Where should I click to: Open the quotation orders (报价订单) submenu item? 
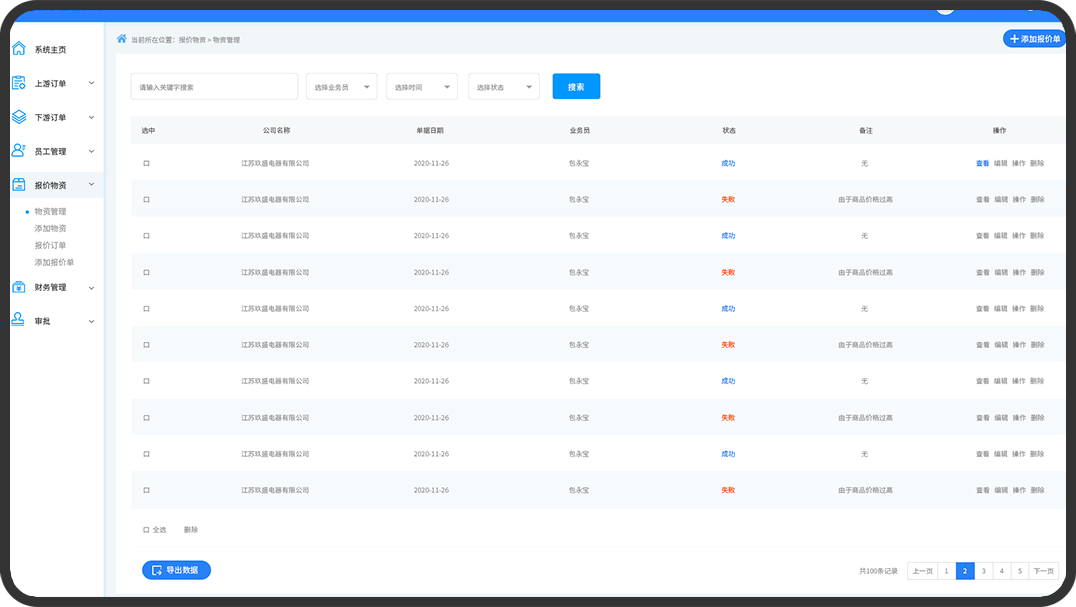[x=50, y=245]
